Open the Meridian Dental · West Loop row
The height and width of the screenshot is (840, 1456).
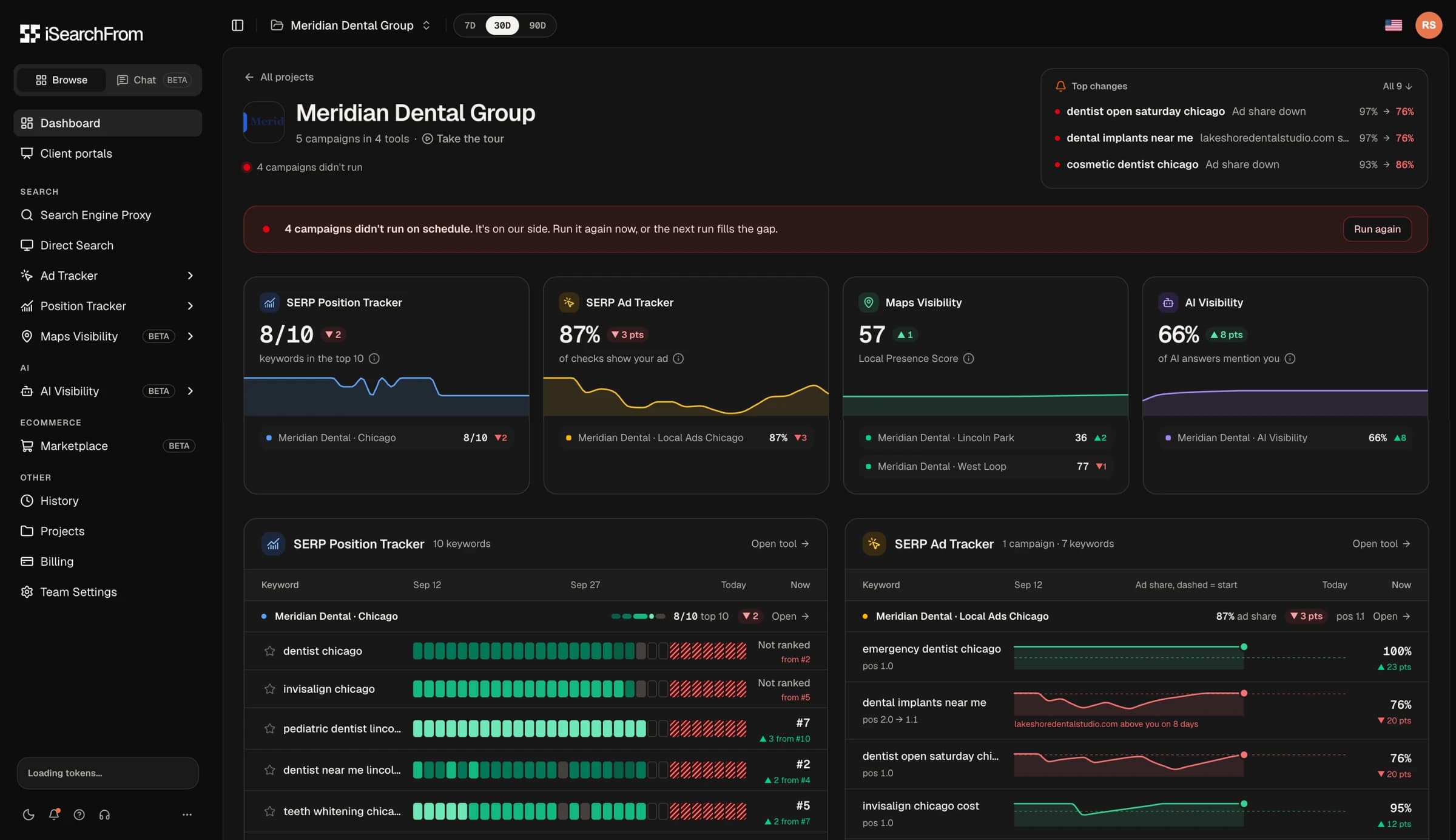986,466
